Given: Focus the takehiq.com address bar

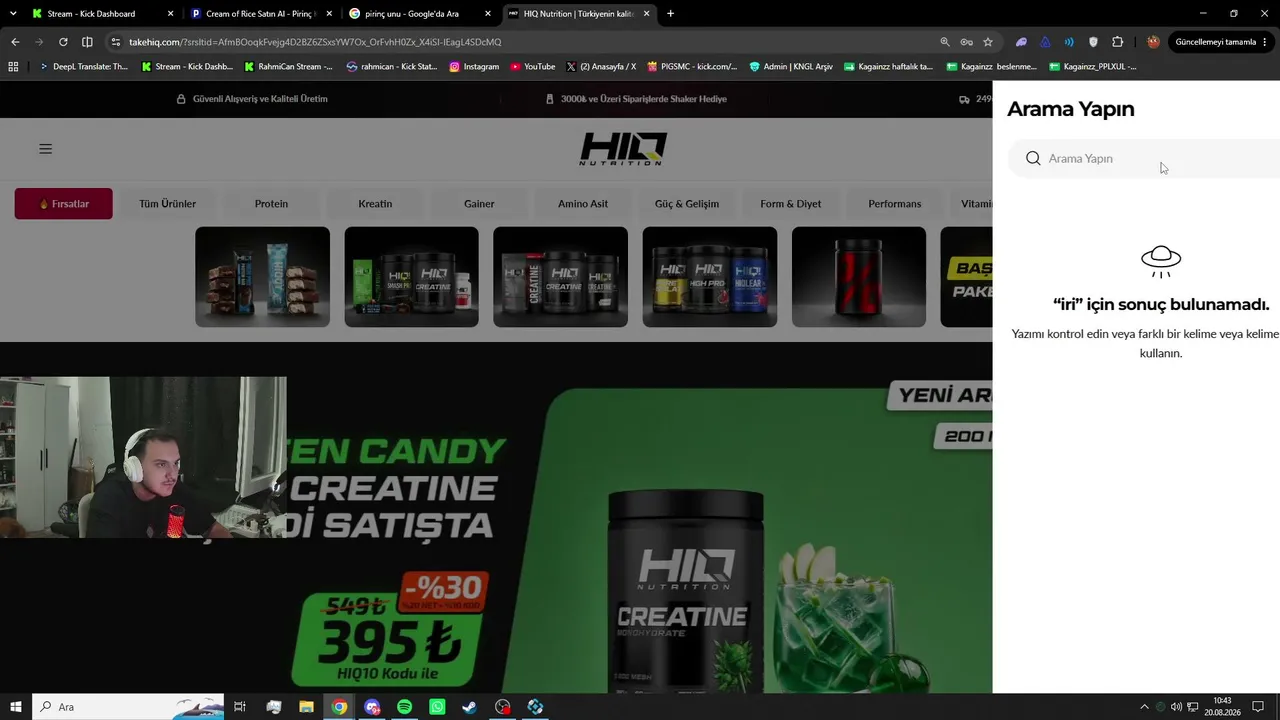Looking at the screenshot, I should click(520, 42).
